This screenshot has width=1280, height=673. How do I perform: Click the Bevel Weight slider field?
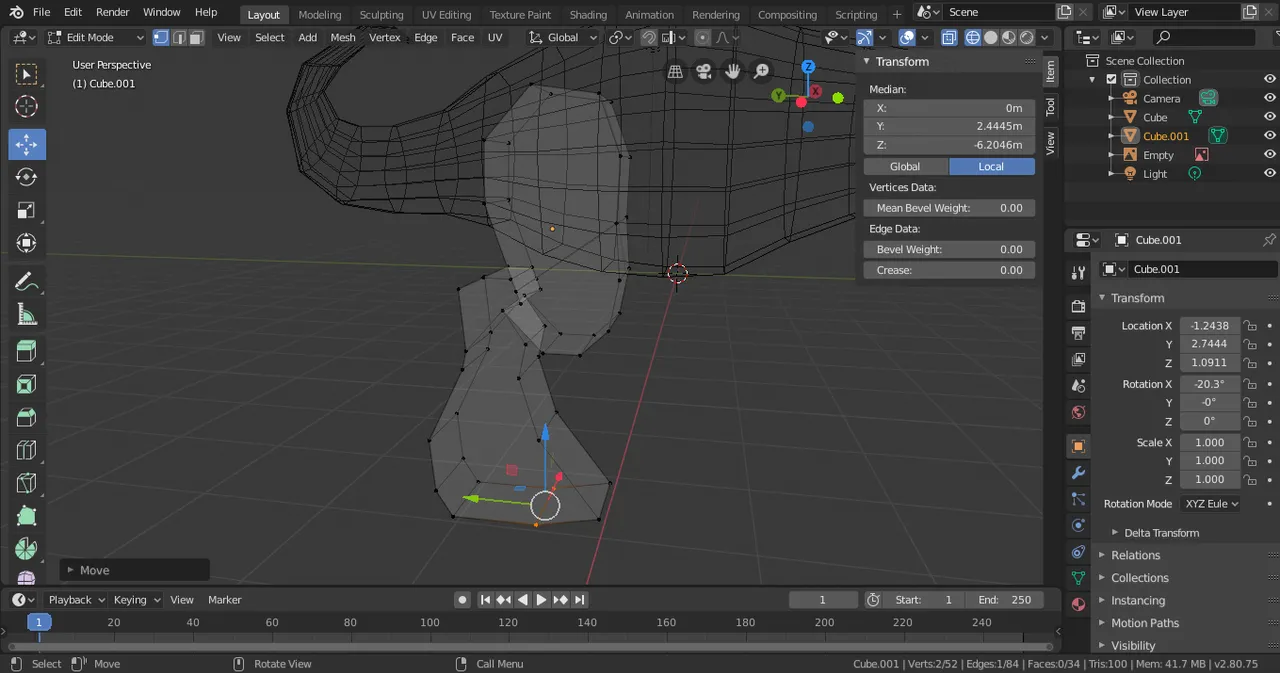949,249
